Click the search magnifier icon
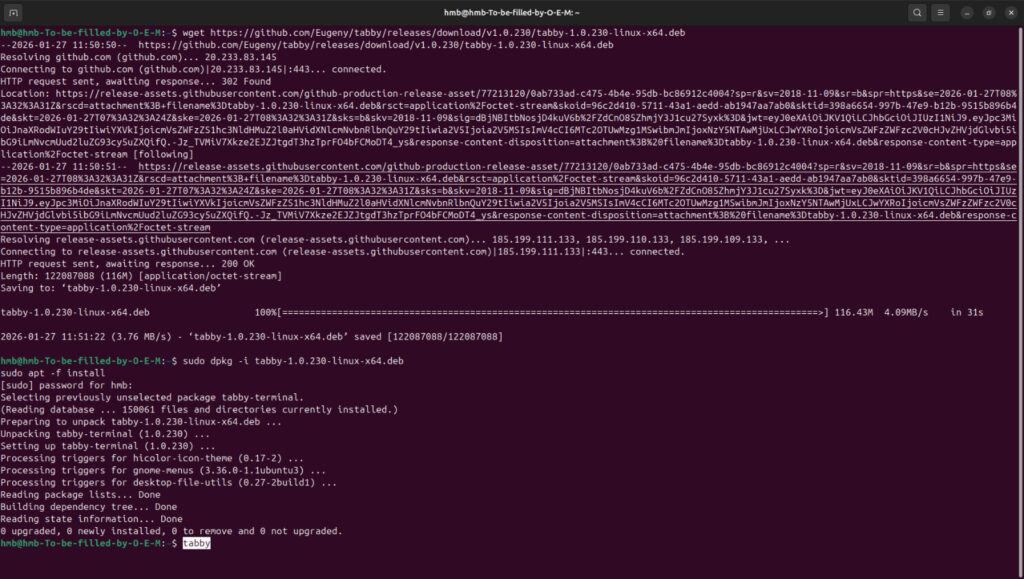Viewport: 1024px width, 579px height. 917,12
